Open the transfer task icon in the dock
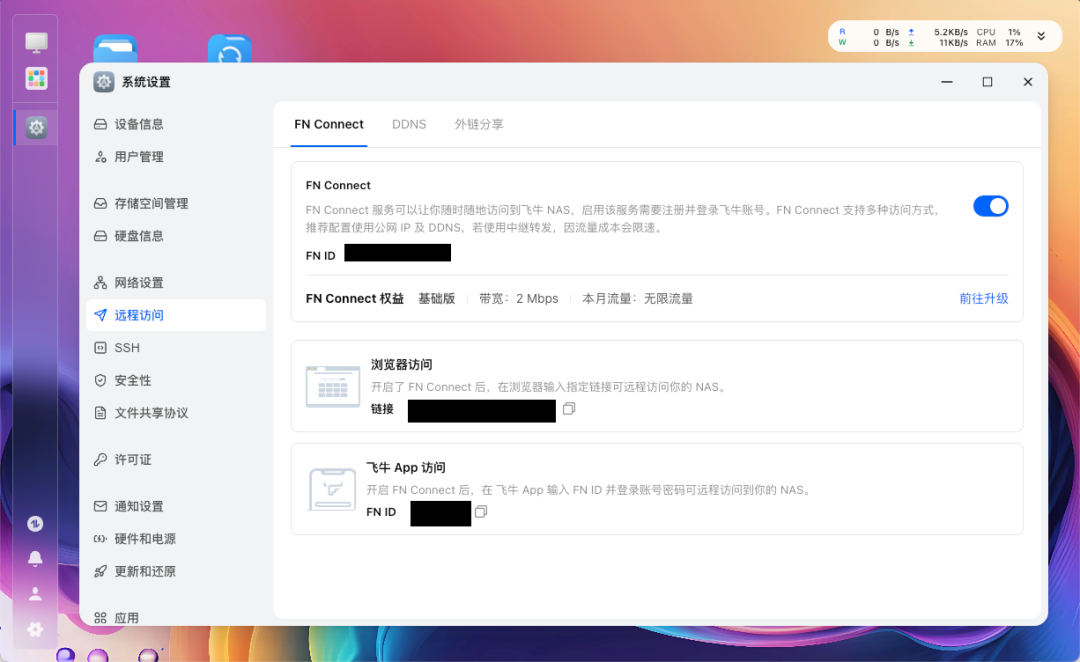The width and height of the screenshot is (1080, 662). click(35, 524)
